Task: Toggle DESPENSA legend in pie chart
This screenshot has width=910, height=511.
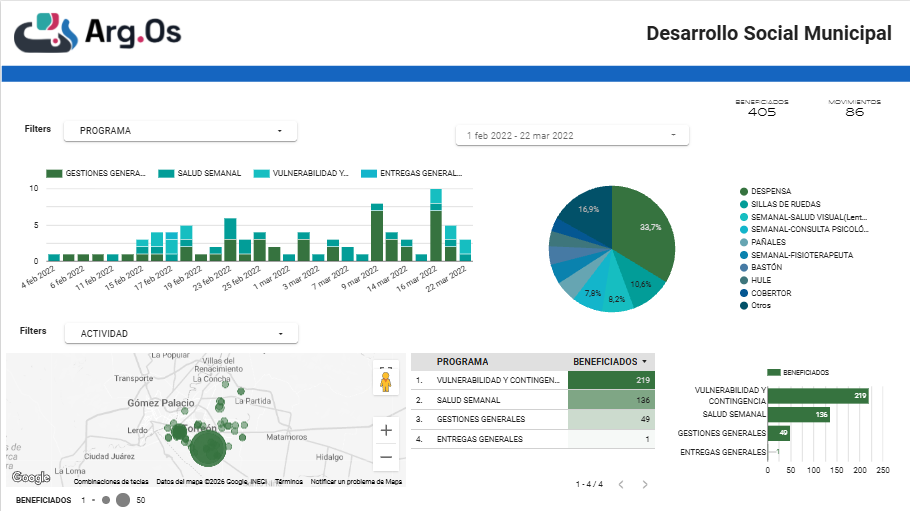Action: [x=765, y=191]
